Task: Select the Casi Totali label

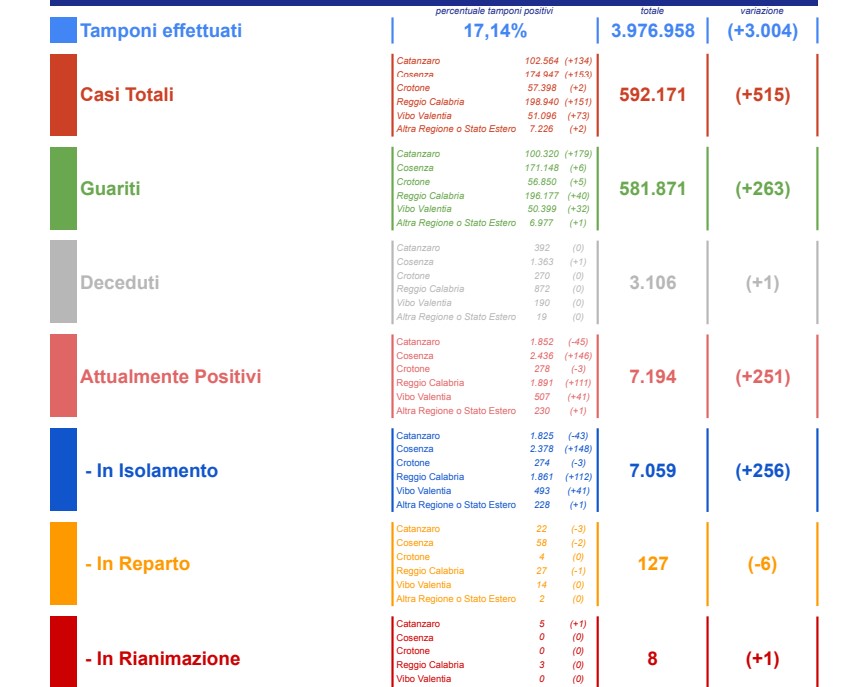Action: point(127,95)
